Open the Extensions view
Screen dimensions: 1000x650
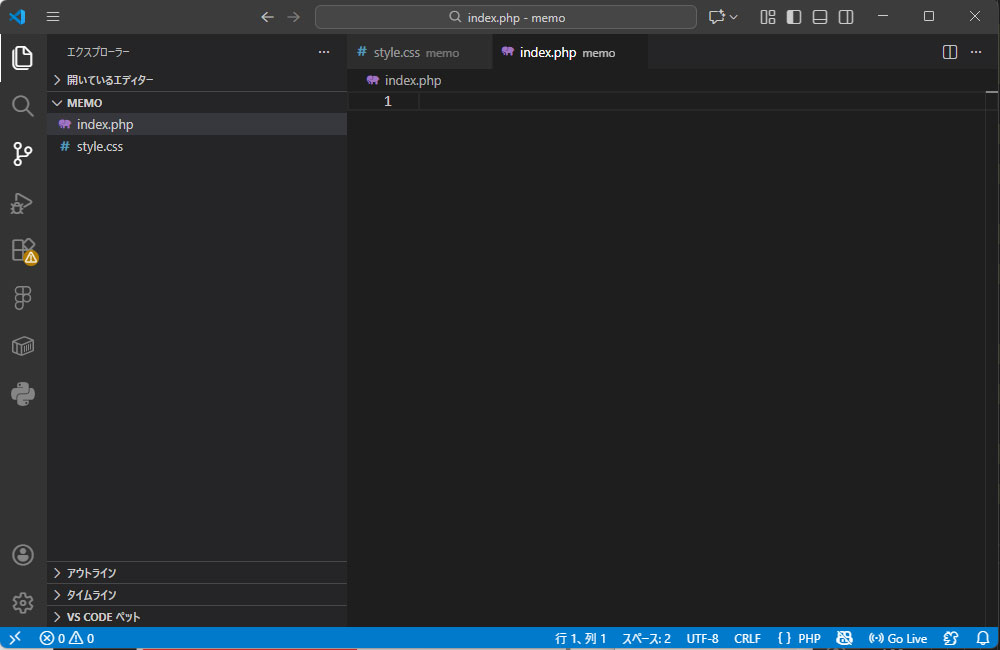coord(22,250)
